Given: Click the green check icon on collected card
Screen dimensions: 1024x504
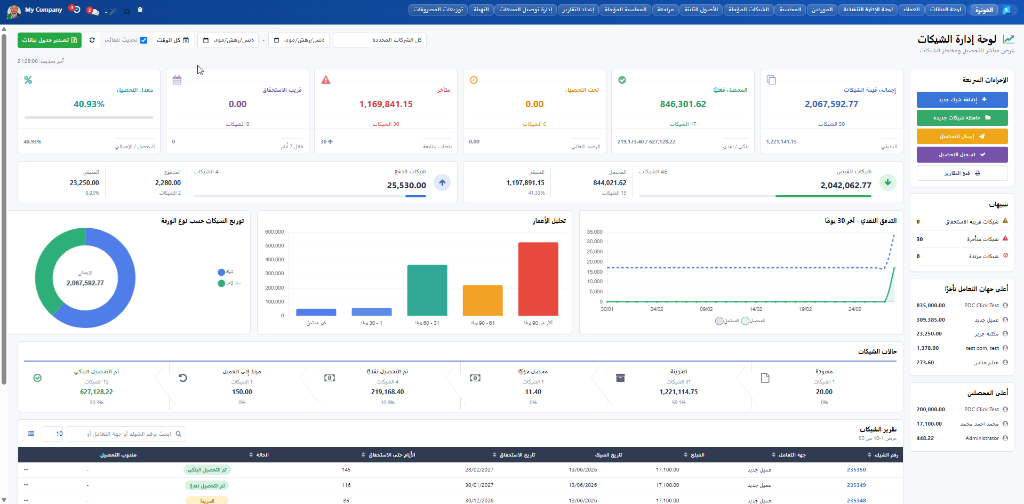Looking at the screenshot, I should [622, 80].
